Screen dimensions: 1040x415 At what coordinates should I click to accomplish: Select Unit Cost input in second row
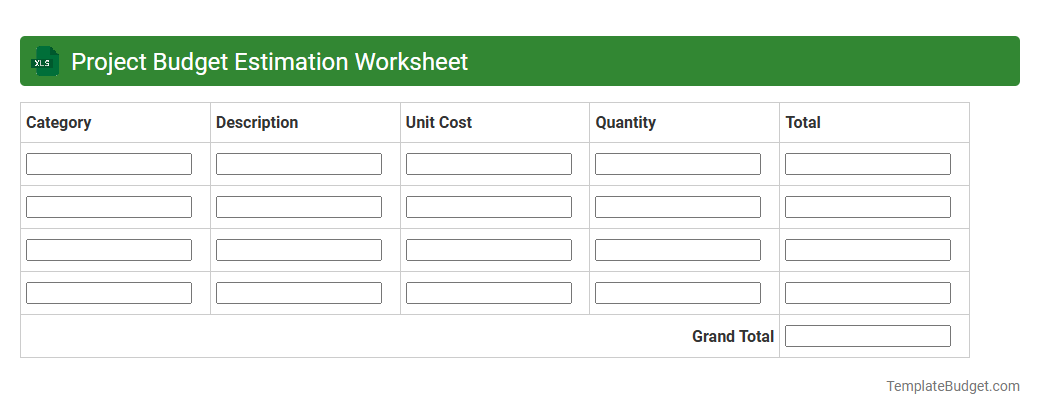point(489,207)
